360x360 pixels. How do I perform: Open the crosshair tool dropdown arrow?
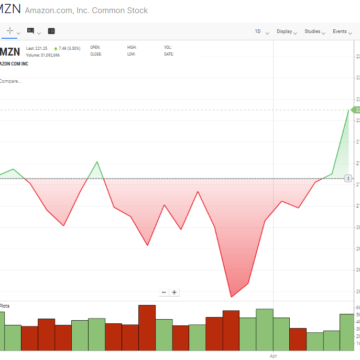pyautogui.click(x=18, y=33)
